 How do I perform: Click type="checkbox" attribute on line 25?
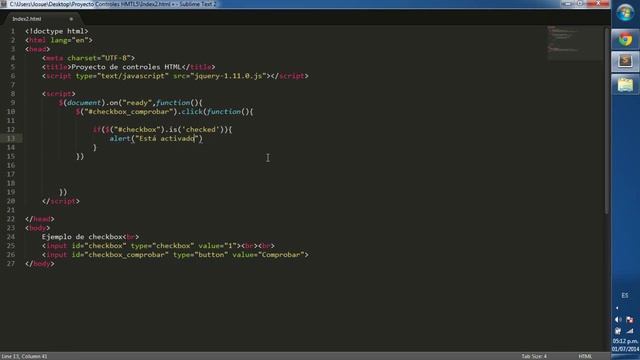(x=162, y=246)
